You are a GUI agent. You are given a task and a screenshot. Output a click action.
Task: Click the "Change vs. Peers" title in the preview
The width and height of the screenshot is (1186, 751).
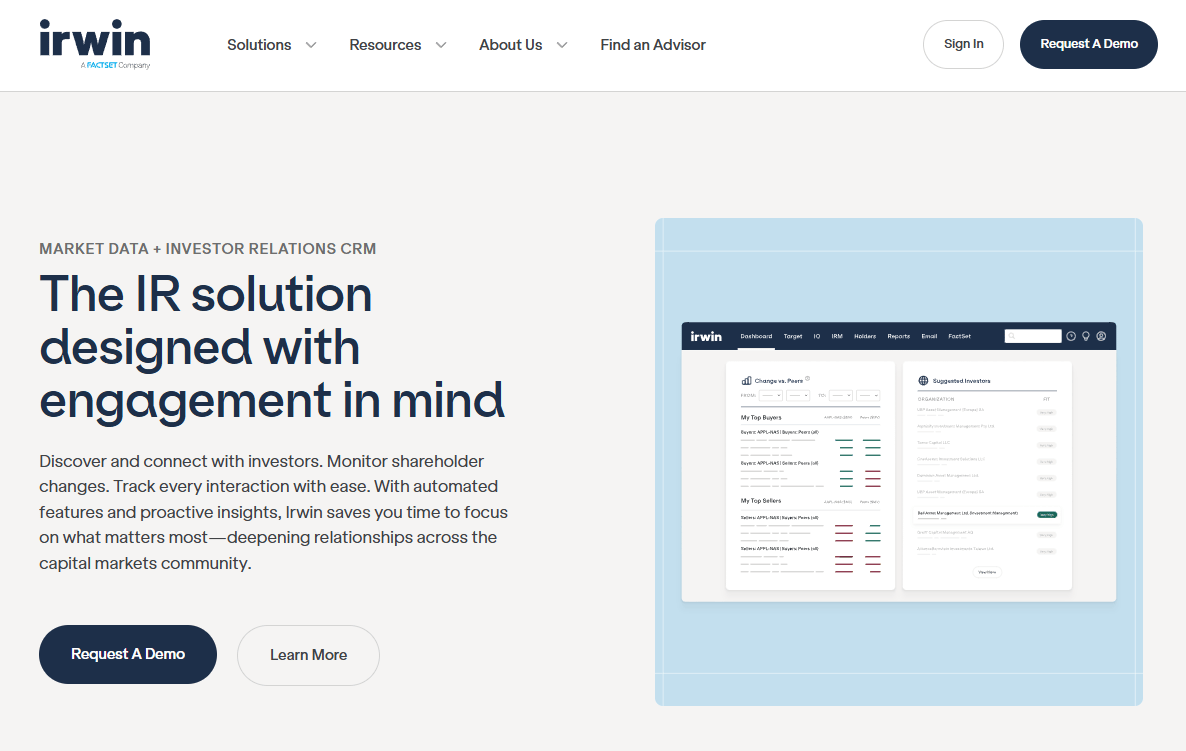[778, 381]
